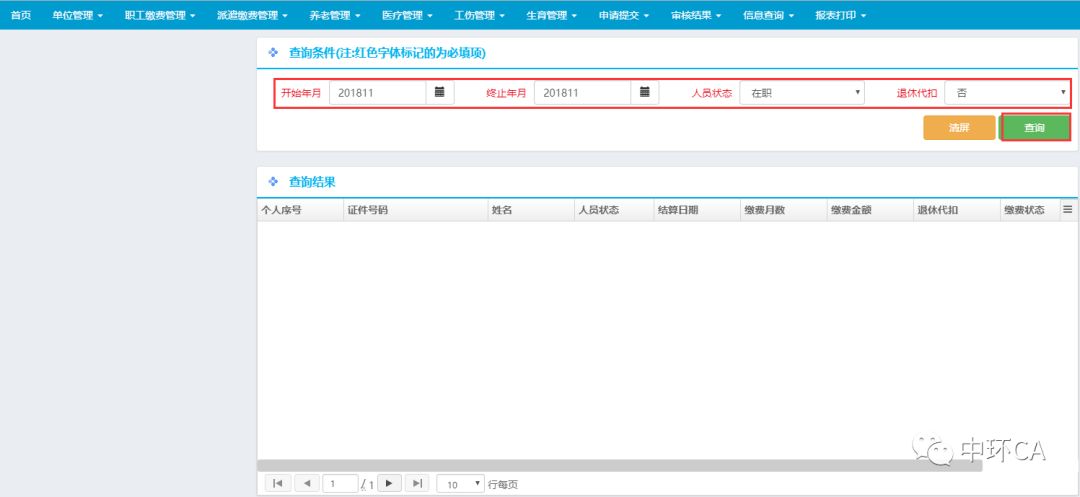Click the green 查询 button
This screenshot has width=1080, height=497.
(1034, 128)
